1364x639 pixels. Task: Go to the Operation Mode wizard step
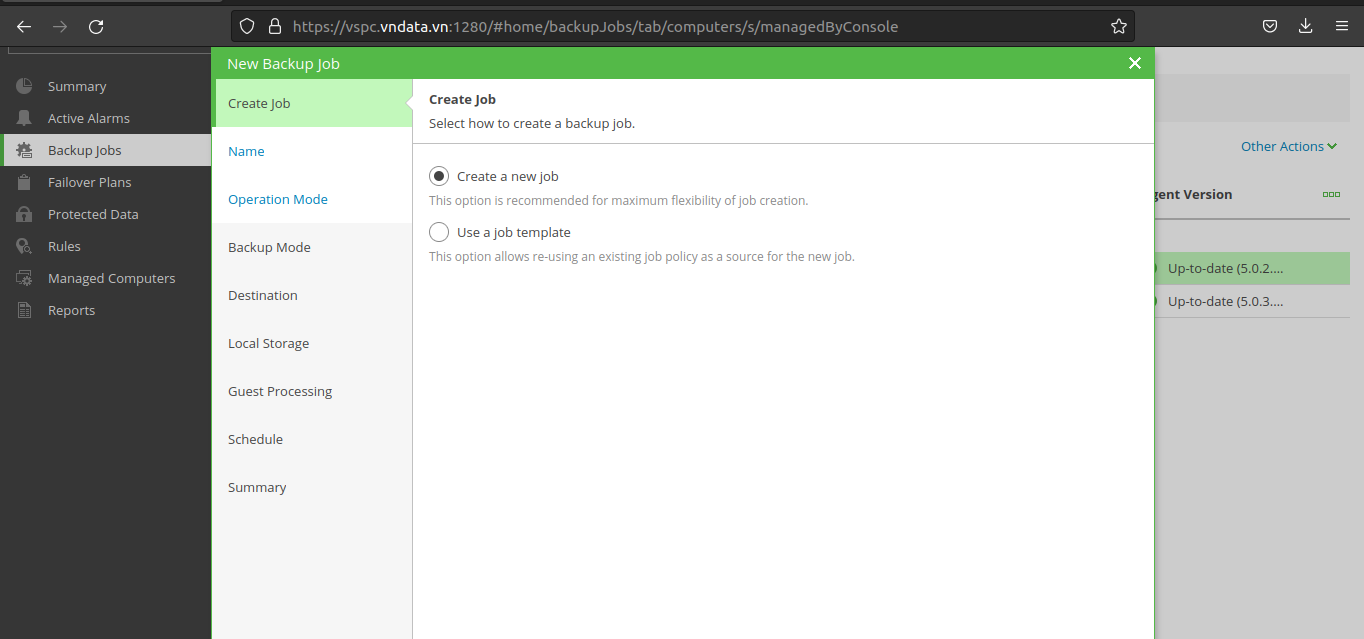click(x=278, y=200)
